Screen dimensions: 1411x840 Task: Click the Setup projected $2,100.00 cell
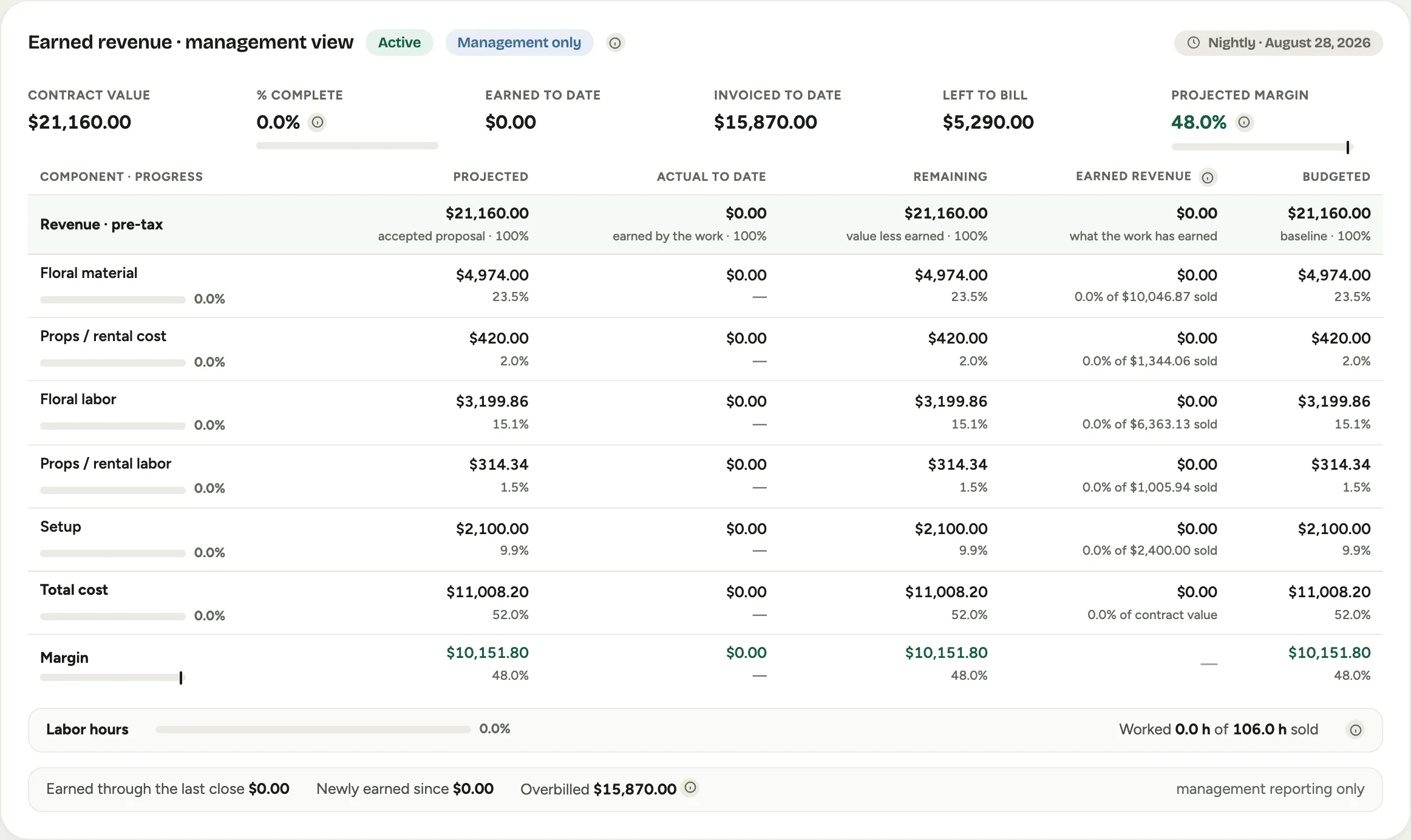[x=492, y=529]
